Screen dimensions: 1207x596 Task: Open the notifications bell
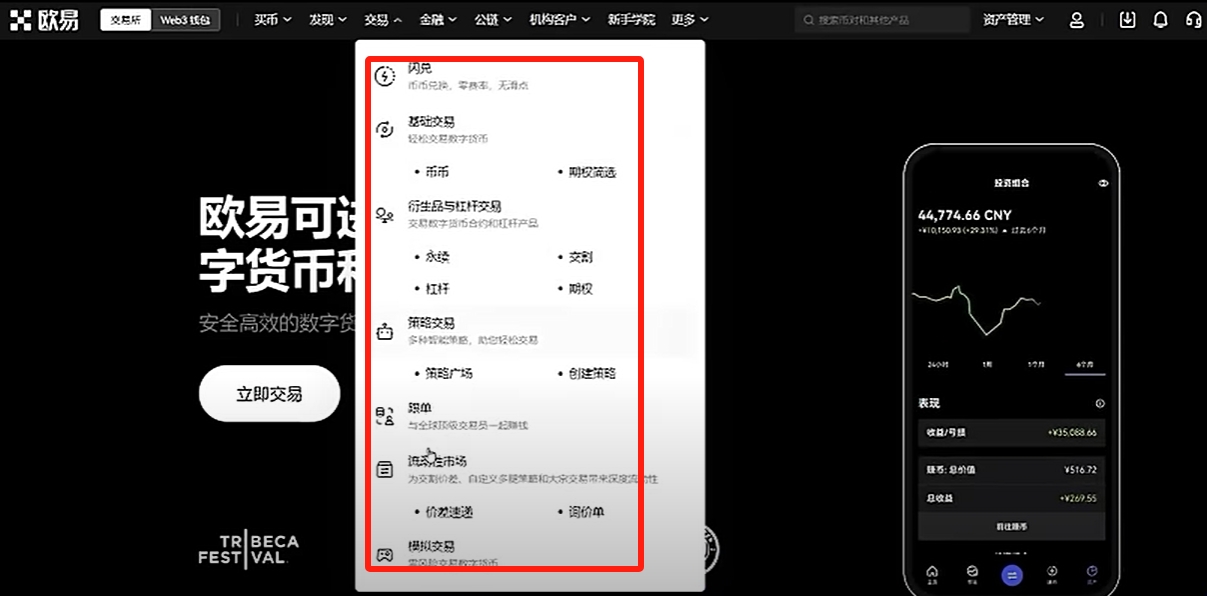click(1160, 19)
